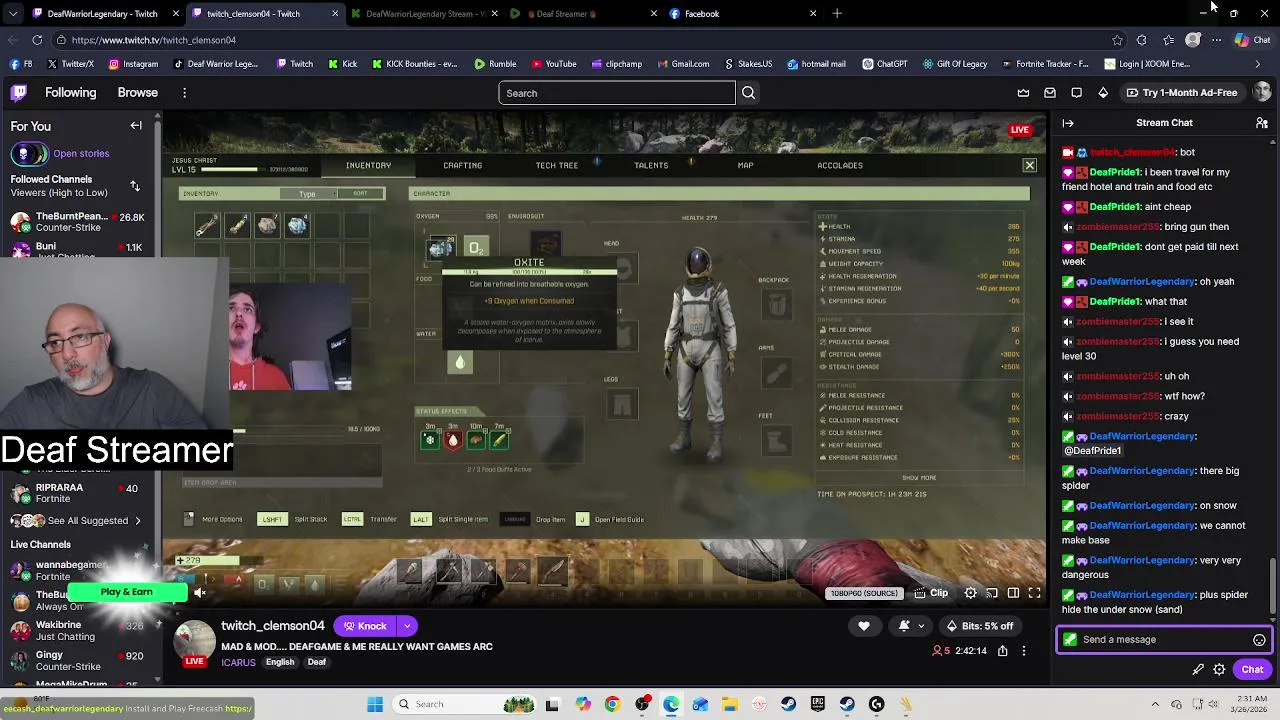Open a new browser tab
The image size is (1280, 720).
tap(837, 14)
